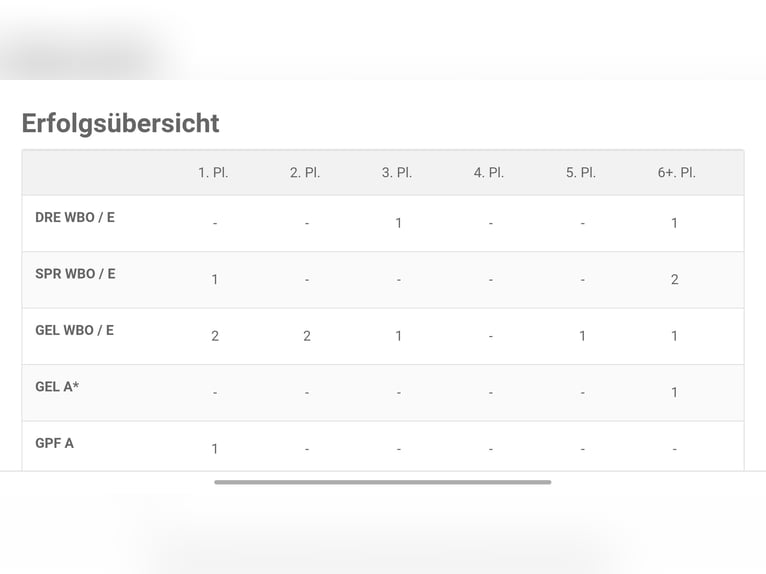The width and height of the screenshot is (766, 574).
Task: Click GEL A* 6+ place value
Action: coord(674,393)
